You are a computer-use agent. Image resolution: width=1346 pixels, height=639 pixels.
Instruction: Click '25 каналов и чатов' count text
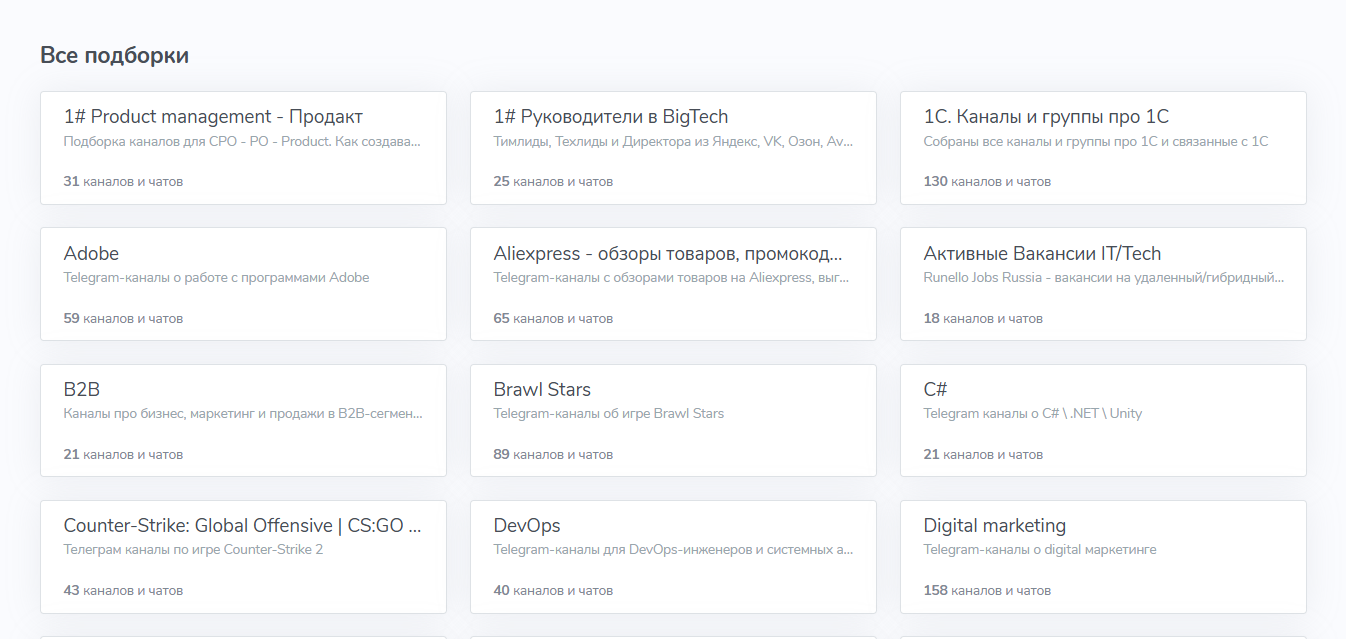pos(553,182)
